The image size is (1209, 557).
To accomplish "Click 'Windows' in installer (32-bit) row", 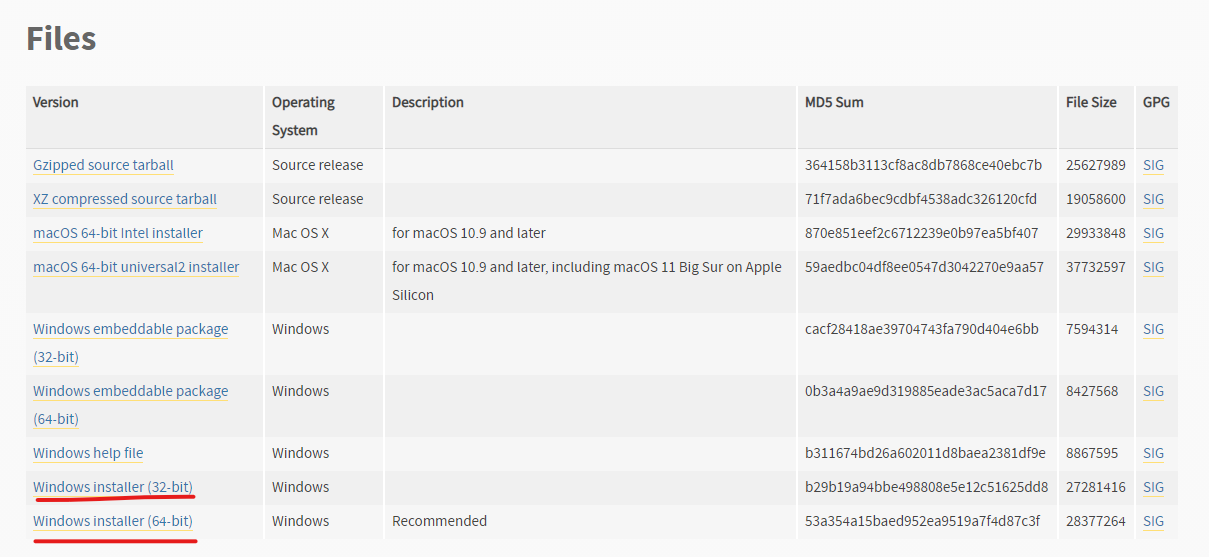I will click(x=300, y=487).
